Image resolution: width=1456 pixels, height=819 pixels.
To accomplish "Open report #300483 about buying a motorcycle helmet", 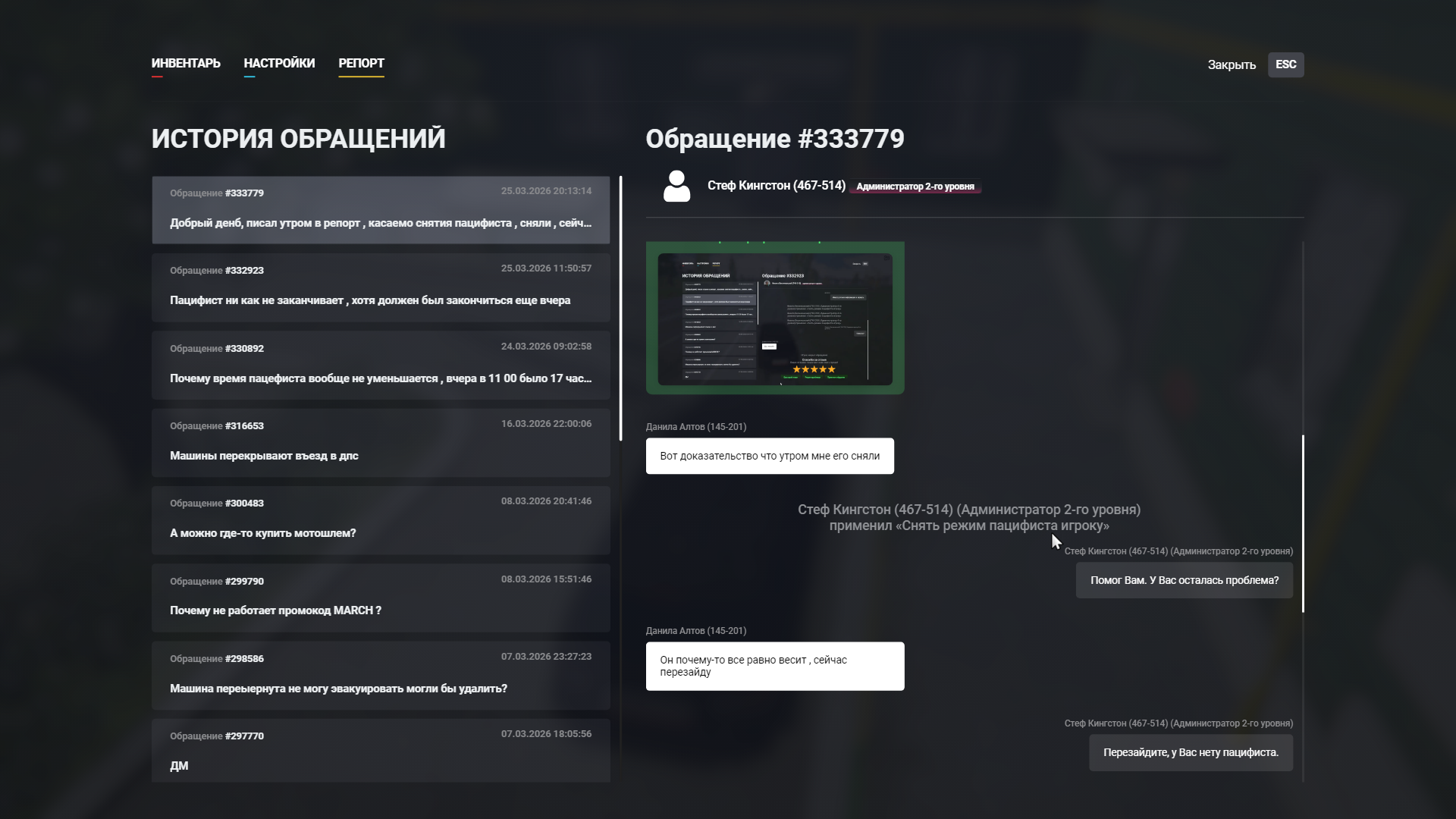I will click(x=381, y=520).
